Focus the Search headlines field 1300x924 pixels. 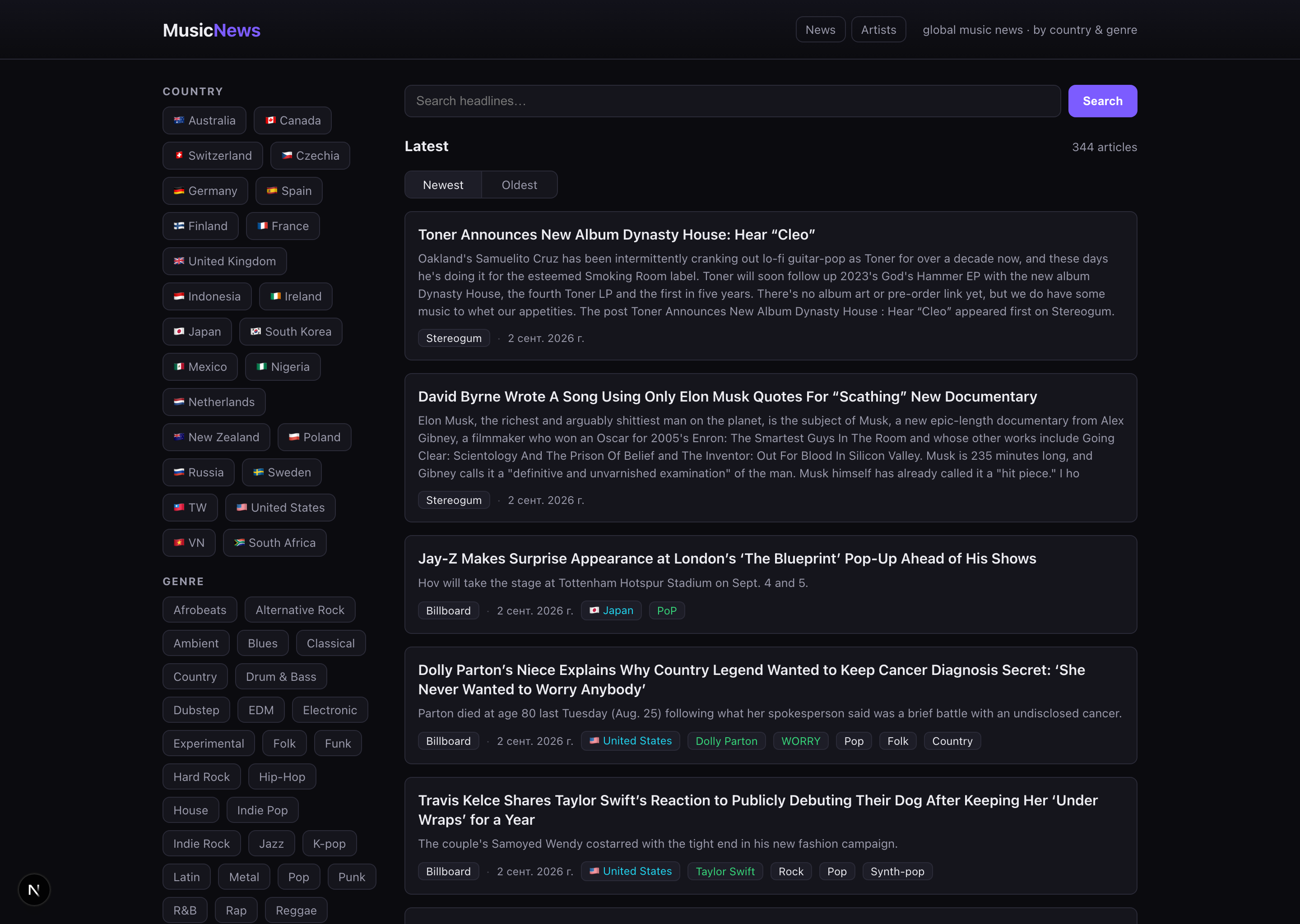point(732,101)
